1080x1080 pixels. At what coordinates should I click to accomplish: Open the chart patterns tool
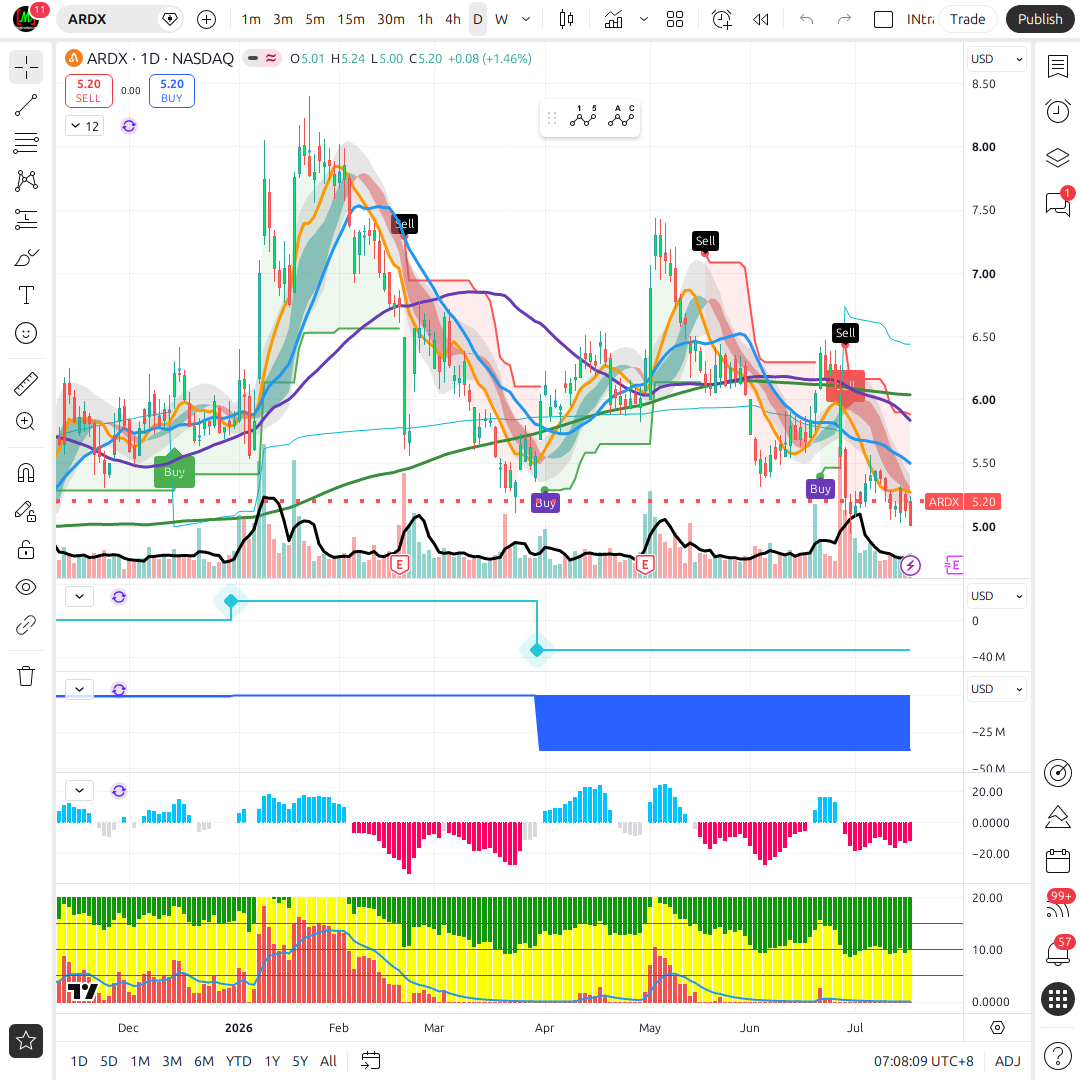tap(26, 181)
